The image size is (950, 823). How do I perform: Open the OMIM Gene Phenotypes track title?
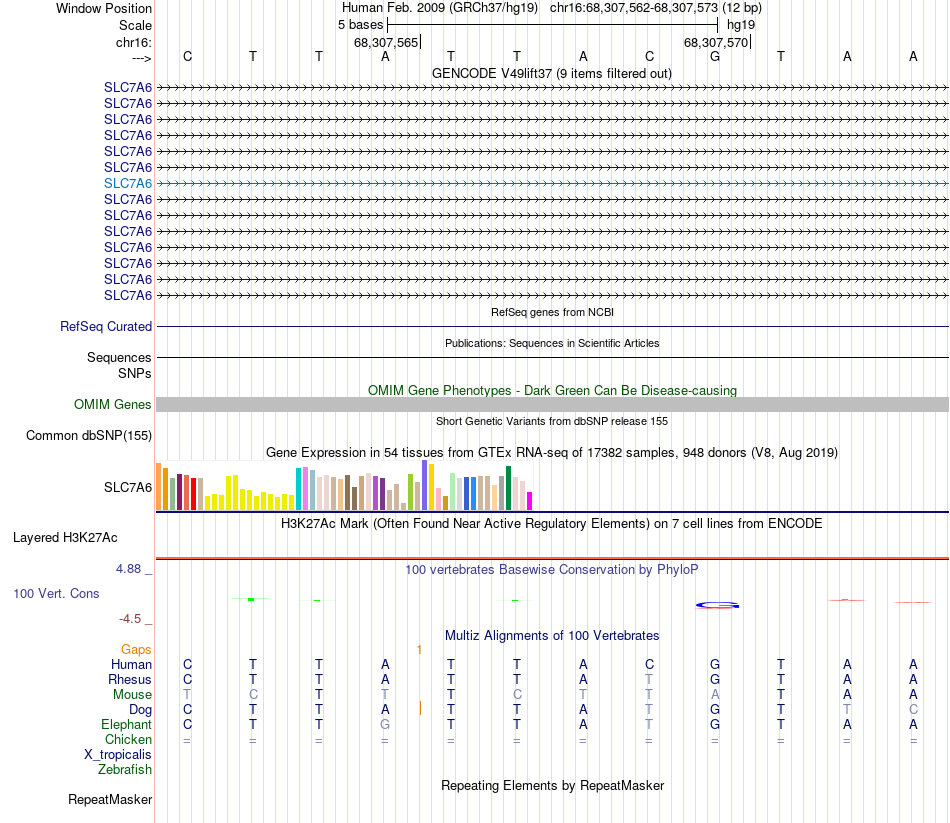(552, 390)
